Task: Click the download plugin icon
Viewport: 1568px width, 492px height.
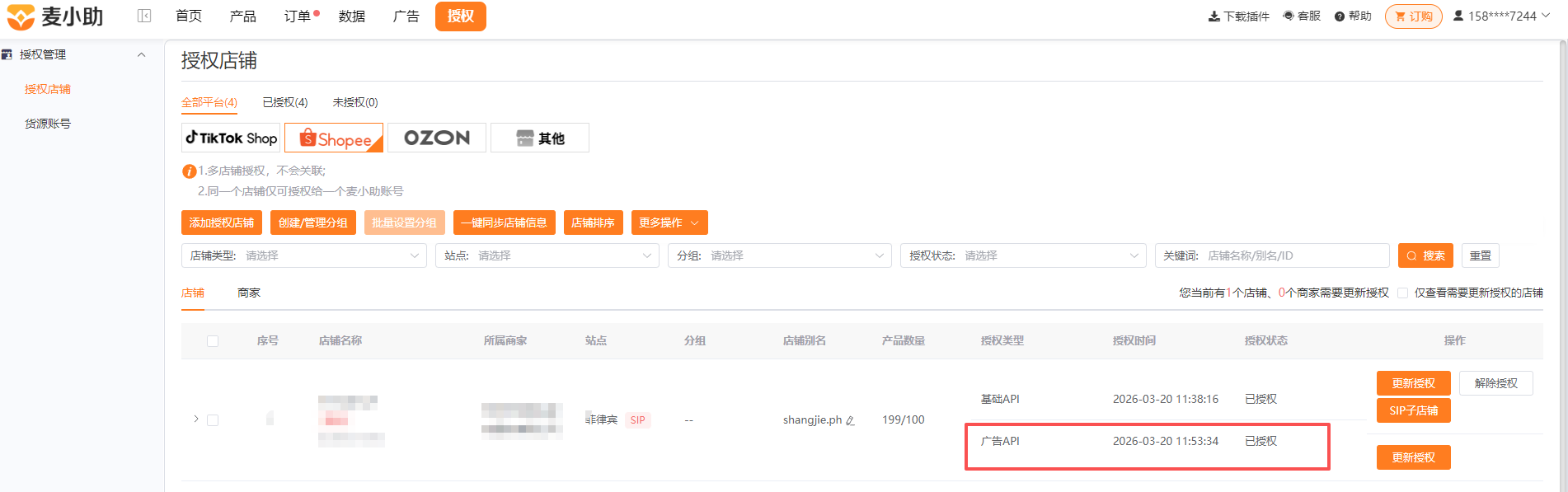Action: [x=1214, y=16]
